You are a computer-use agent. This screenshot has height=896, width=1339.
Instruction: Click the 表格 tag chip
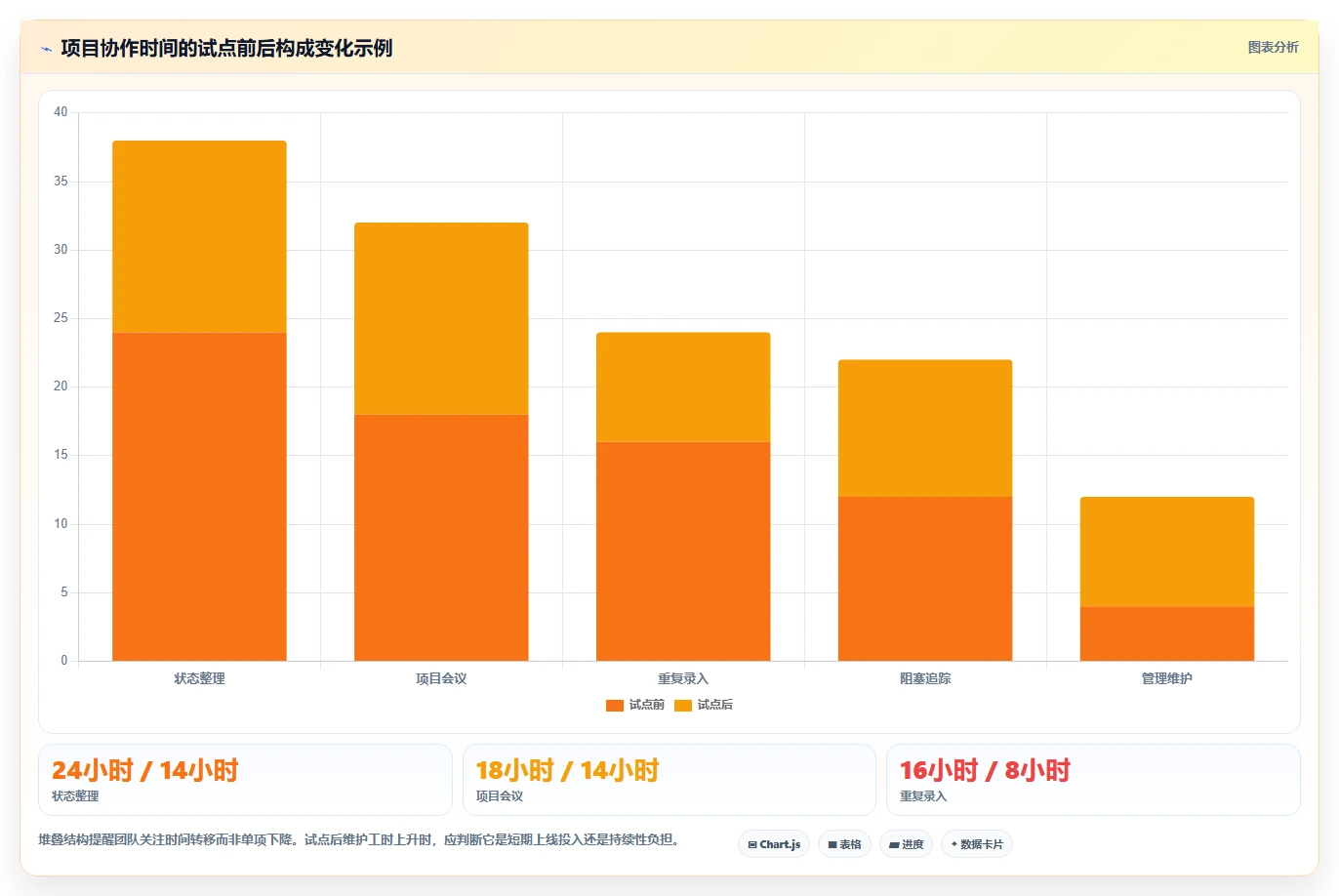point(844,844)
